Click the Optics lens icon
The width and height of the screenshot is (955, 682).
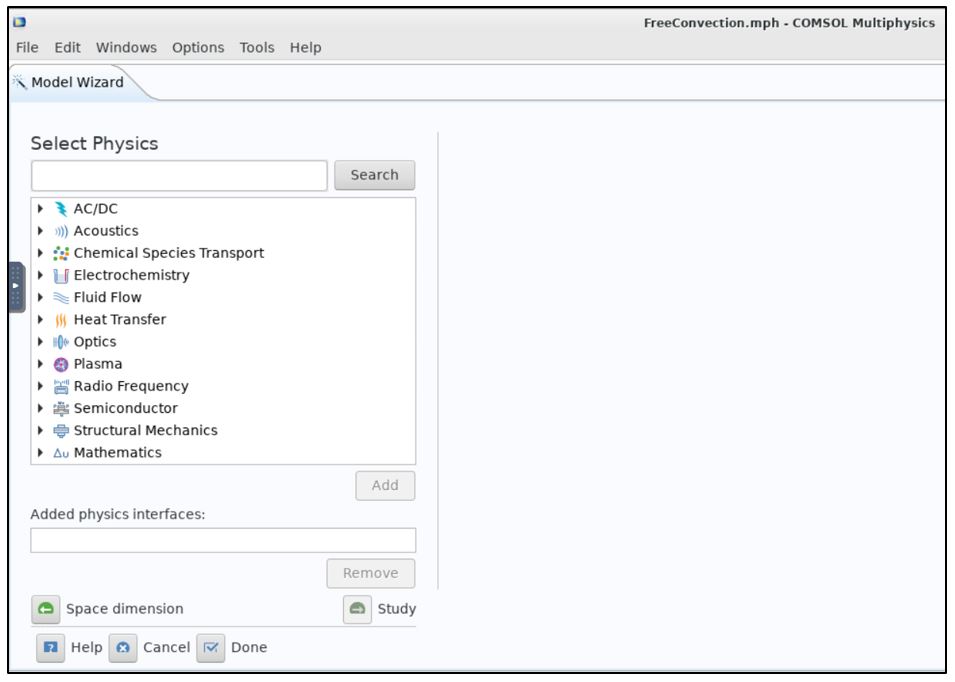[61, 342]
